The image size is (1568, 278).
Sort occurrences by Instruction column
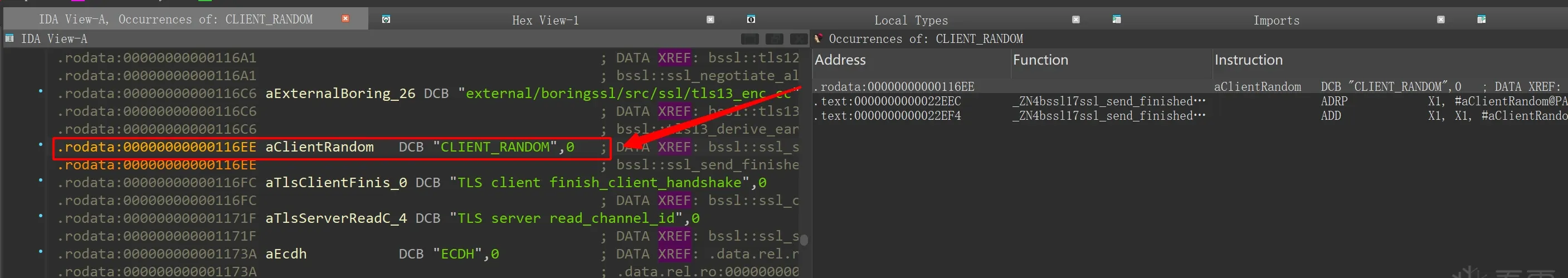pos(1390,60)
